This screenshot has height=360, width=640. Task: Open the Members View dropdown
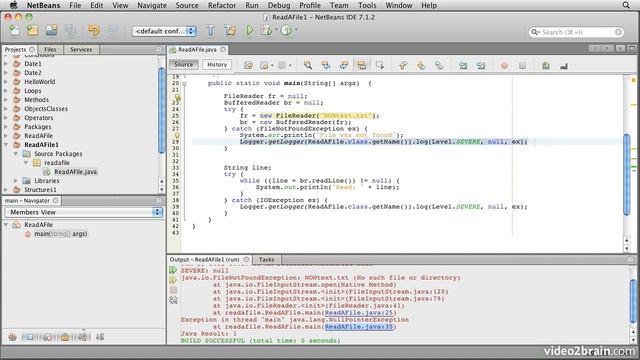coord(83,212)
